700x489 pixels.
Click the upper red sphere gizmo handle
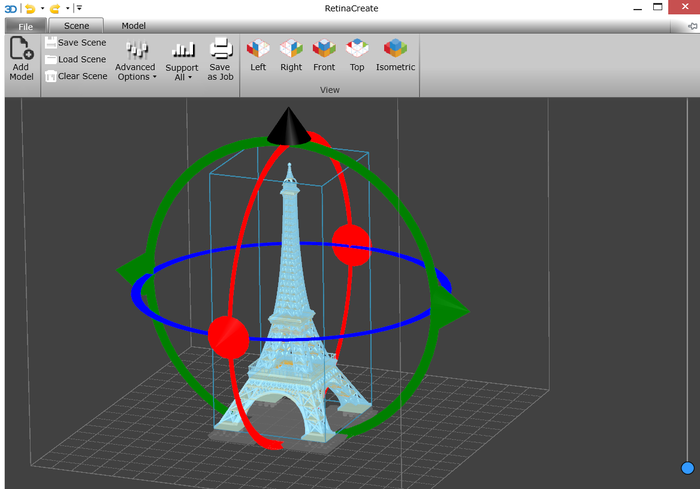click(x=352, y=246)
